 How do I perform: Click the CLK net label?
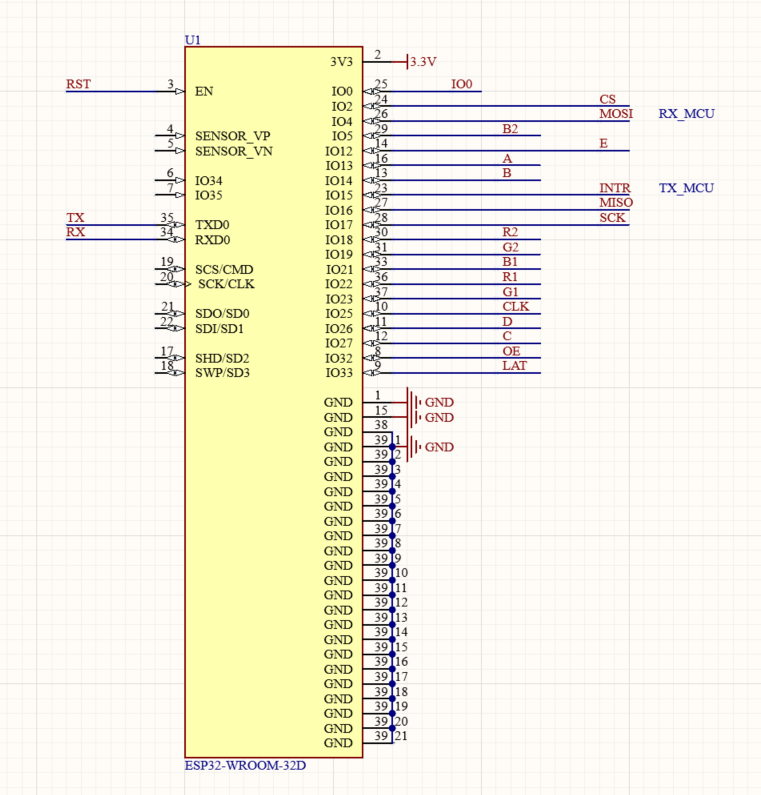(516, 307)
